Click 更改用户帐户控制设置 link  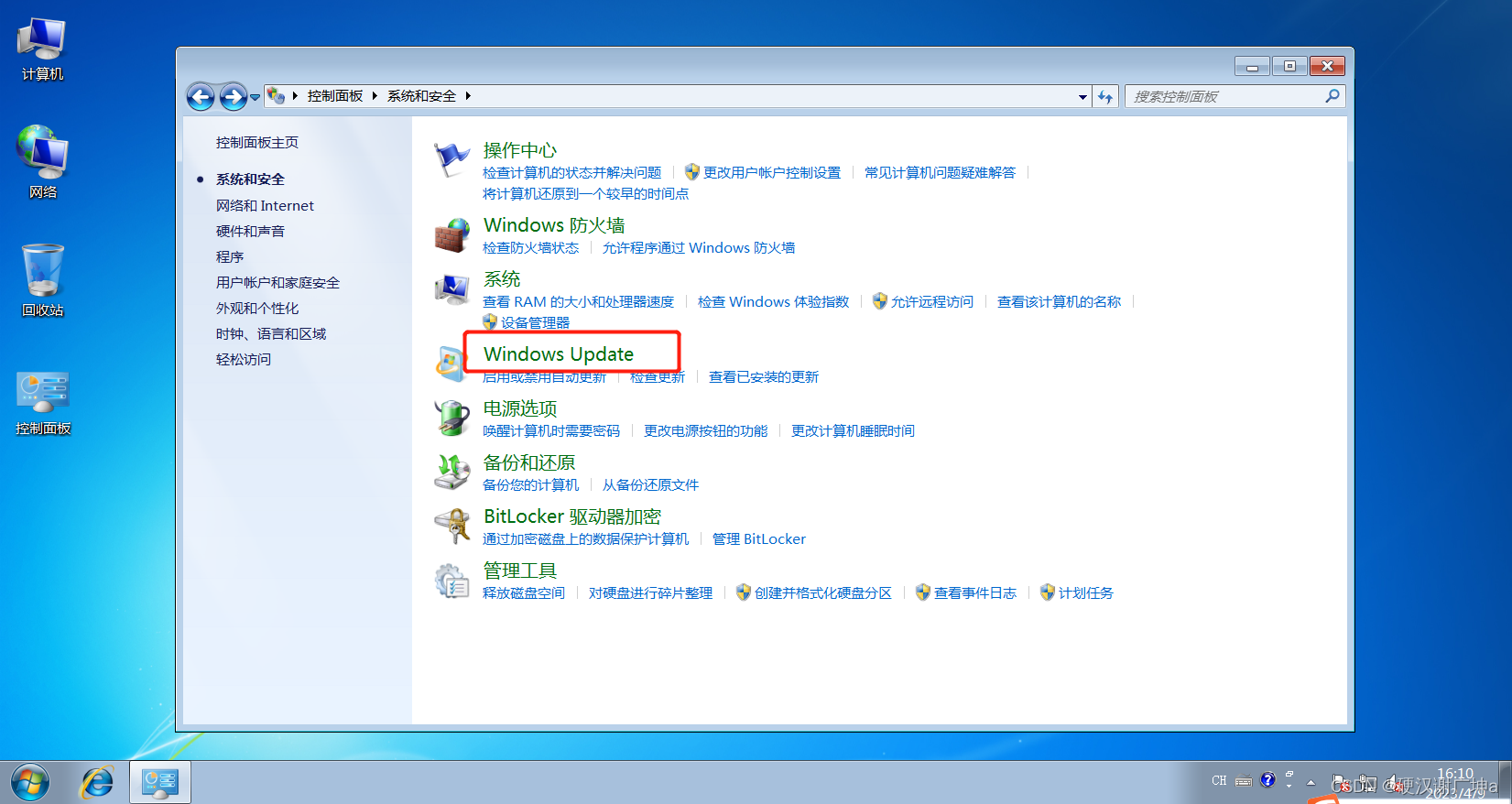coord(772,172)
